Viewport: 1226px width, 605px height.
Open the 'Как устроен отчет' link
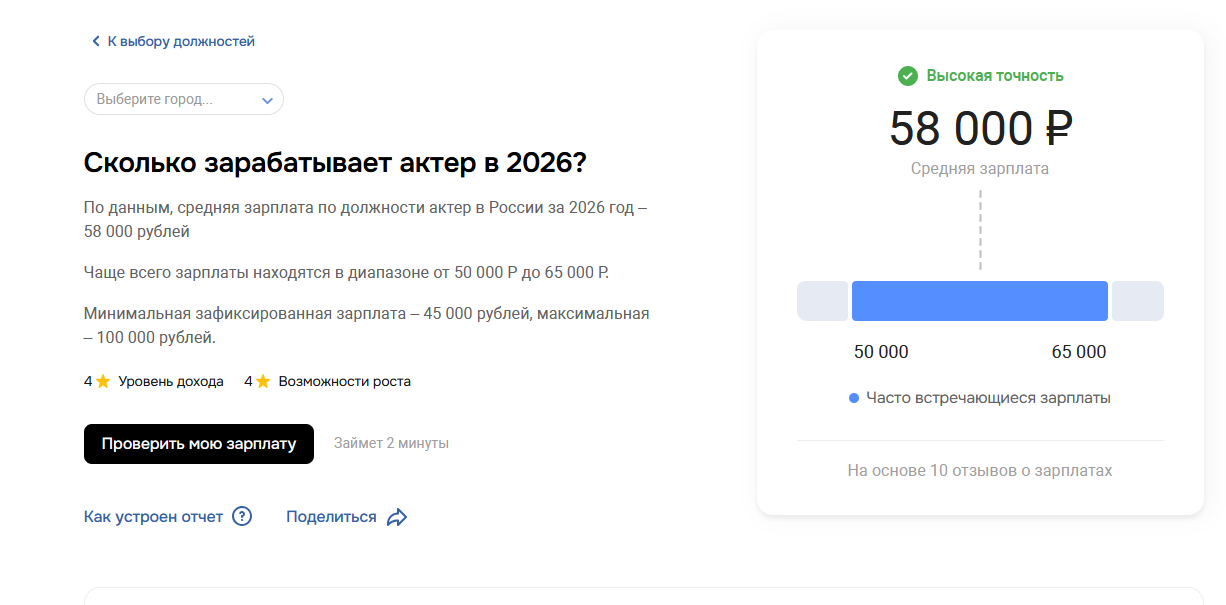point(153,517)
